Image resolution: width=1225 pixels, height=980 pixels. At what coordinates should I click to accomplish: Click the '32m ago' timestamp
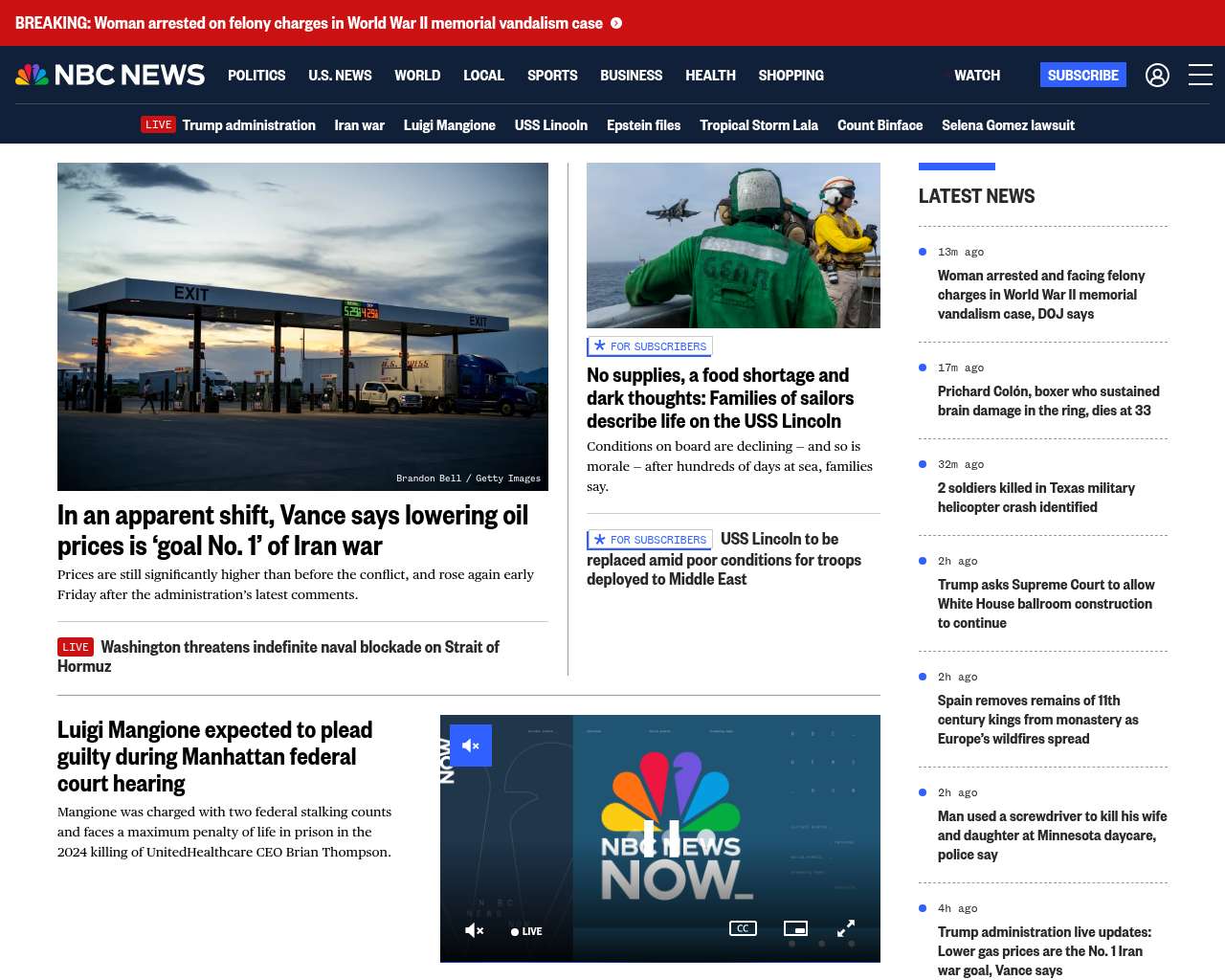961,464
